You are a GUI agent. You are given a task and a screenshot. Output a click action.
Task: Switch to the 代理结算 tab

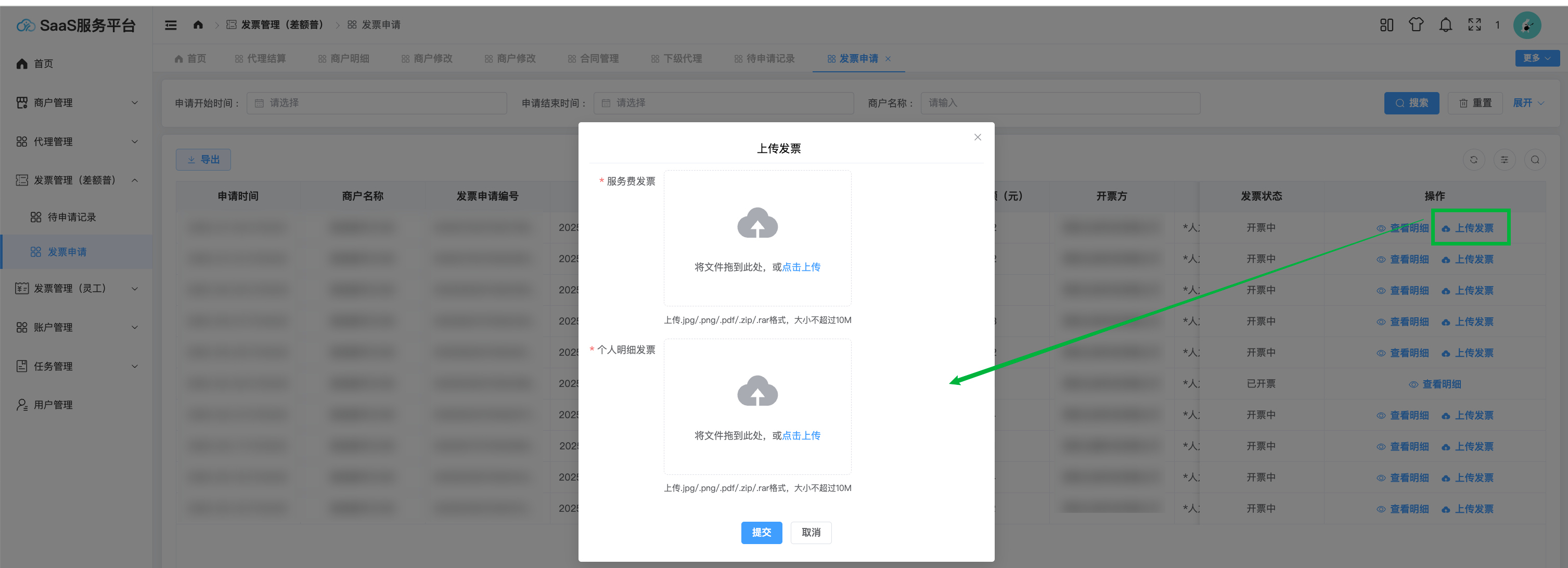click(x=261, y=59)
